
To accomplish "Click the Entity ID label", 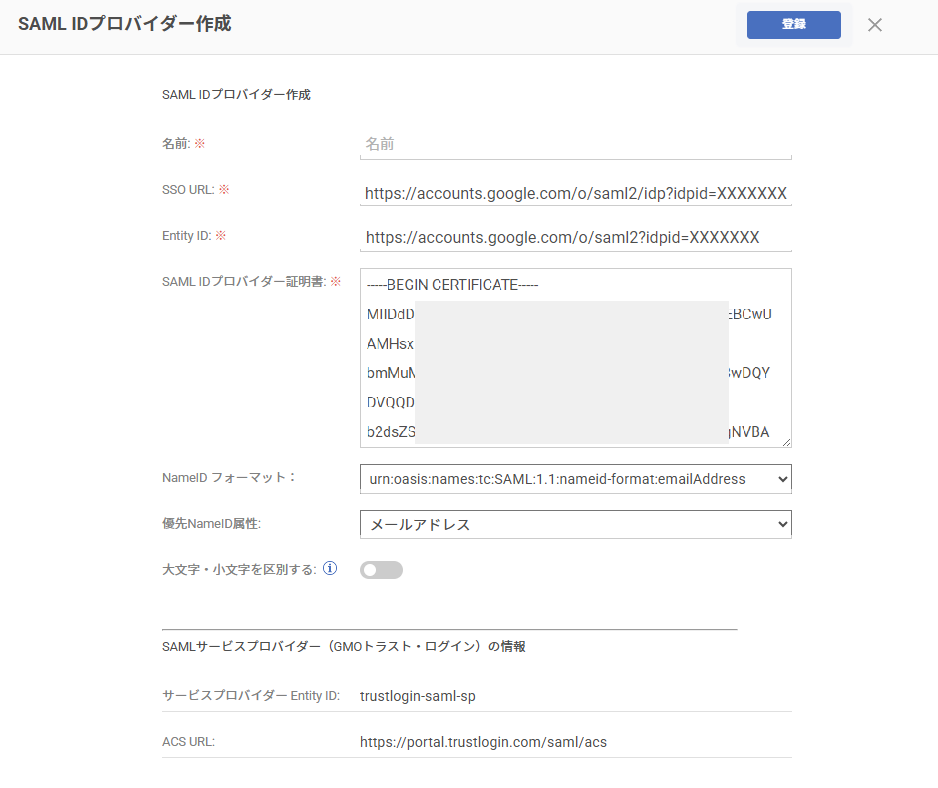I will tap(187, 236).
